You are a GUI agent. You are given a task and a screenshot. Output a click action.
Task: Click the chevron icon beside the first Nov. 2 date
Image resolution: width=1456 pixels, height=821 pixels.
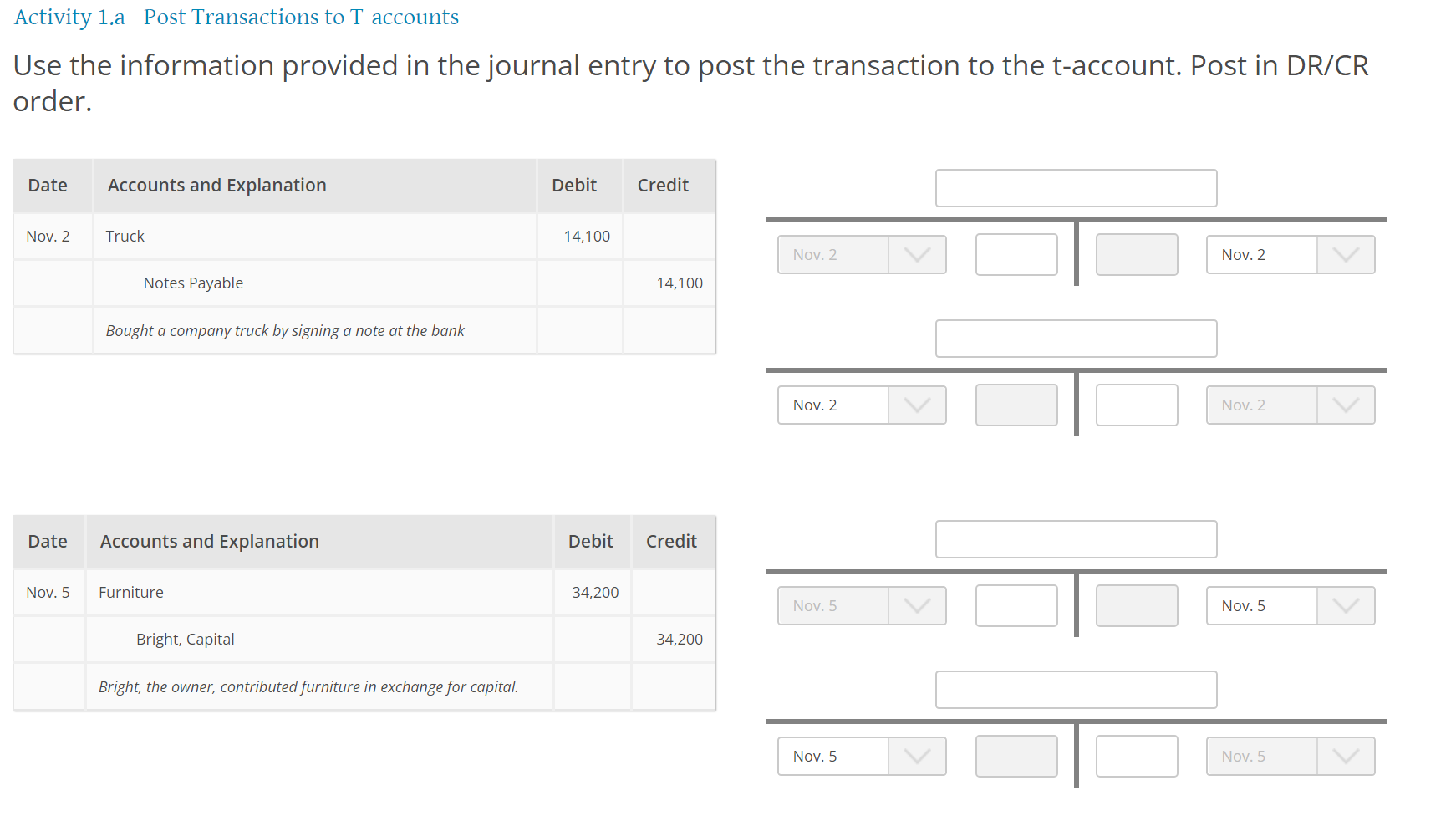coord(917,254)
